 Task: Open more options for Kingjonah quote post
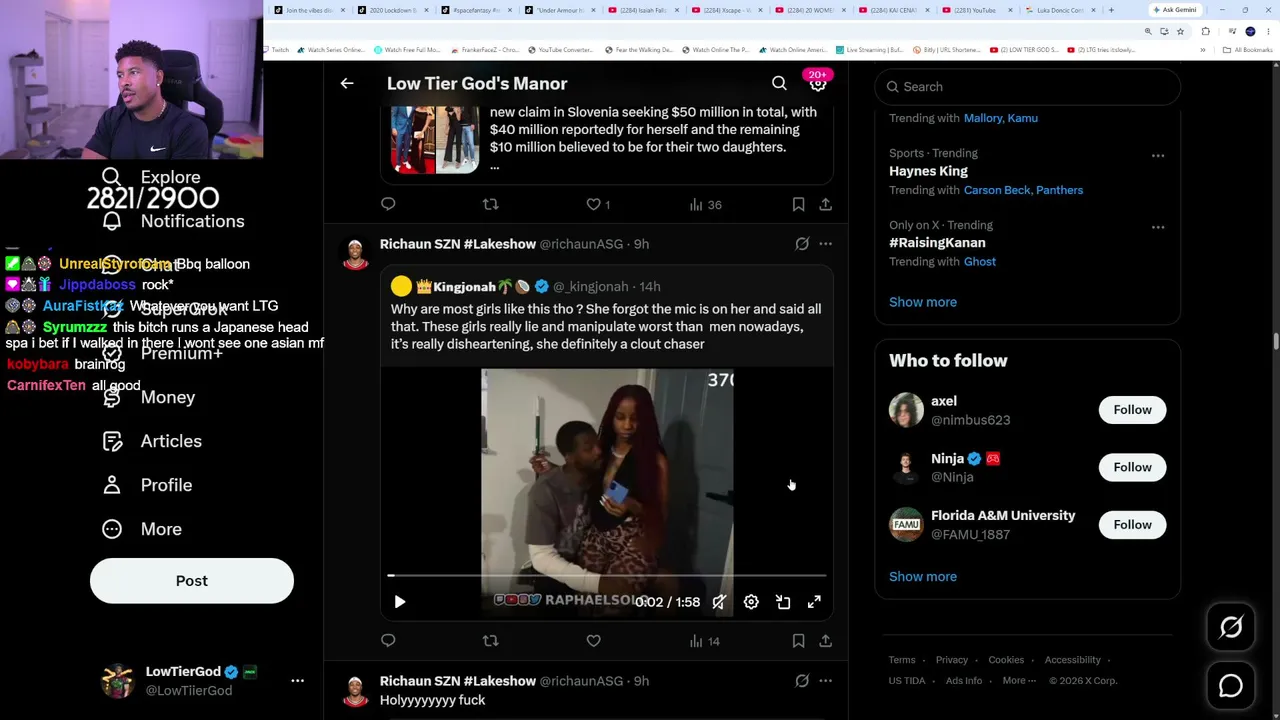pos(825,244)
